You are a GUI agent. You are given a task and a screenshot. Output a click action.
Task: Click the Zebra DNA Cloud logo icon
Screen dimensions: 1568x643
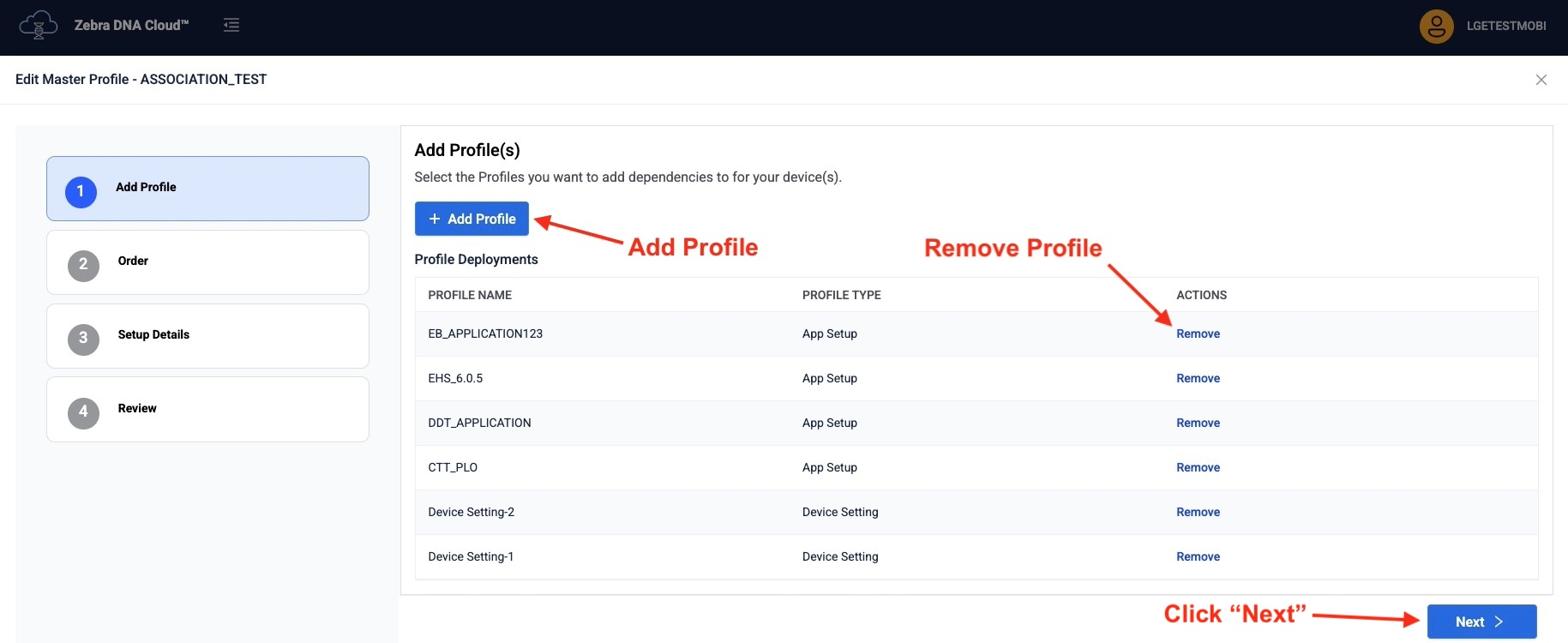tap(38, 26)
